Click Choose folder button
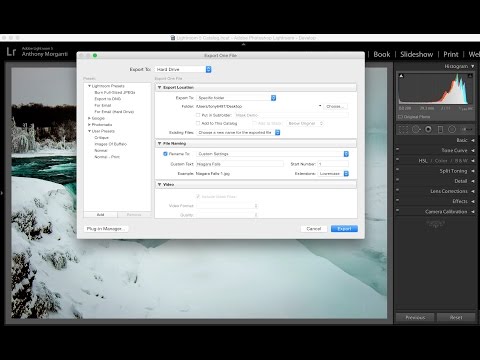480x360 pixels. [335, 106]
